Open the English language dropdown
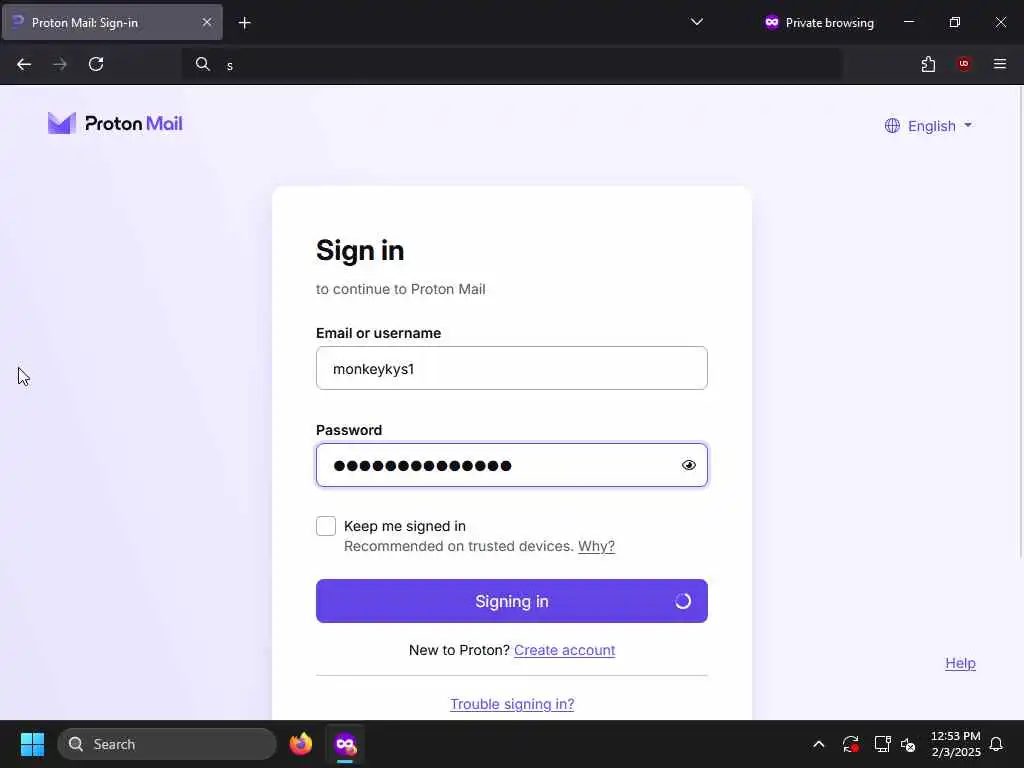The image size is (1024, 768). (928, 125)
